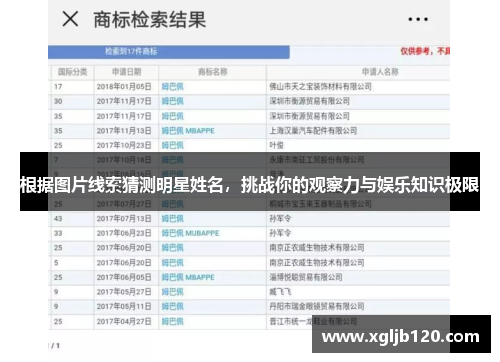This screenshot has height=362, width=500.
Task: Open the 姆巴佩 trademark applied by 叶俊
Action: [173, 145]
